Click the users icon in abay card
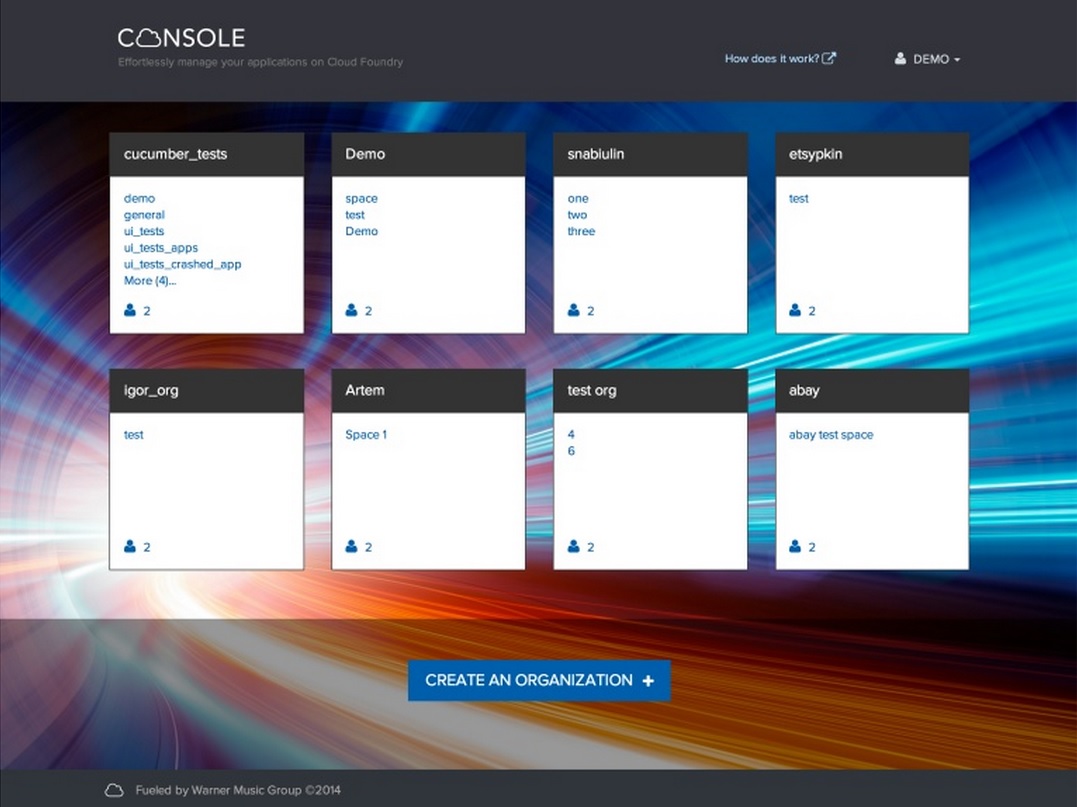 795,547
